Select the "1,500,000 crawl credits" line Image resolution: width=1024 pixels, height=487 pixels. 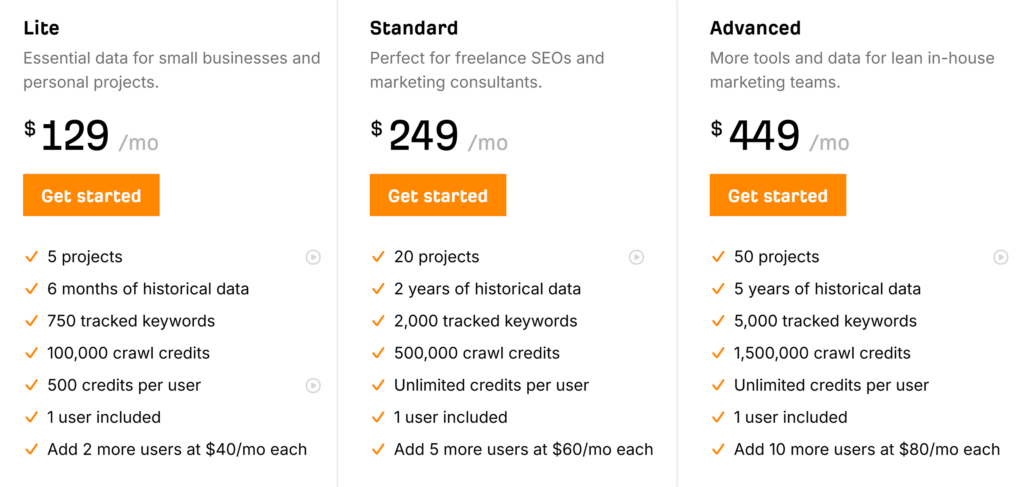(x=822, y=353)
